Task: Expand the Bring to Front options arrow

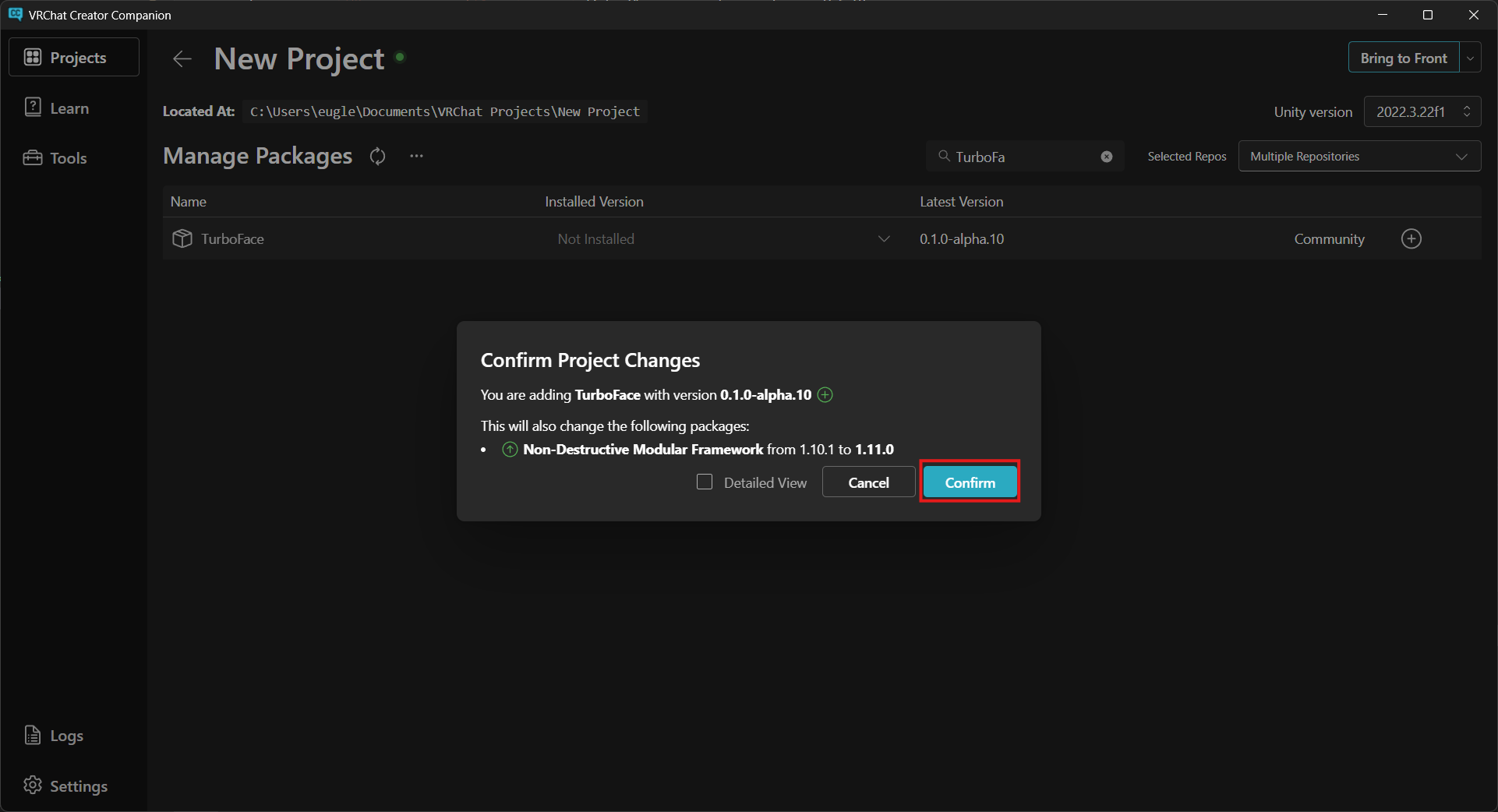Action: (x=1471, y=58)
